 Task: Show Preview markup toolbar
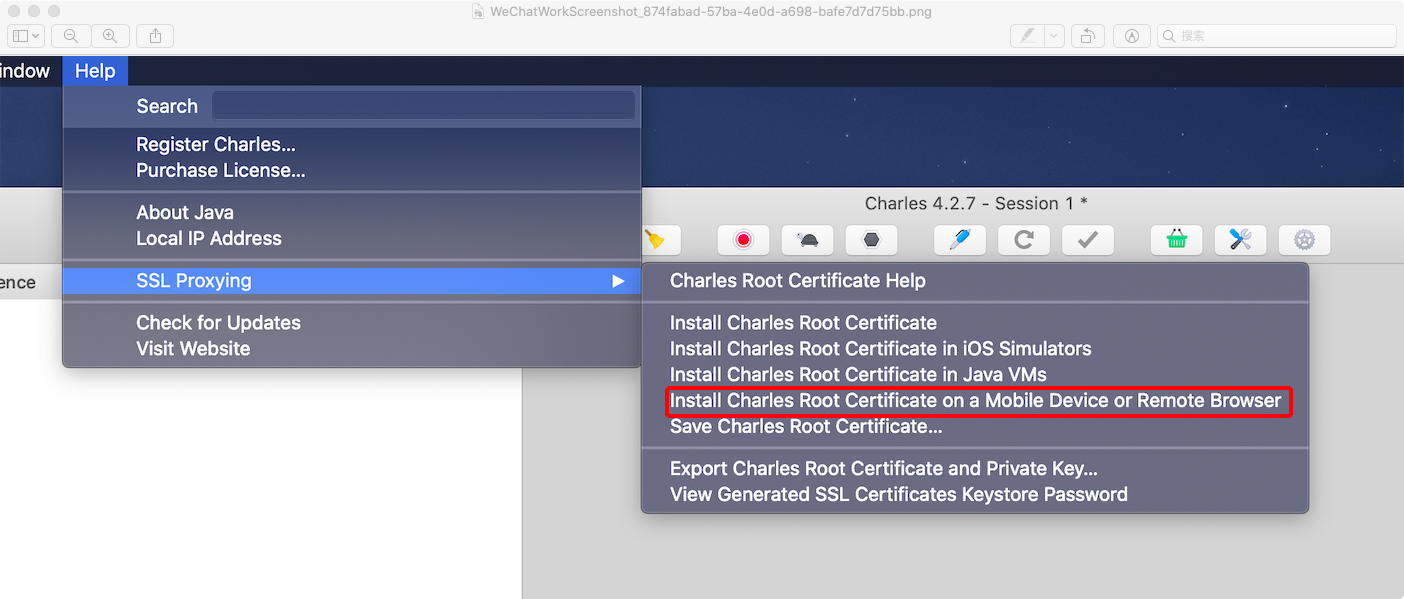click(1132, 35)
